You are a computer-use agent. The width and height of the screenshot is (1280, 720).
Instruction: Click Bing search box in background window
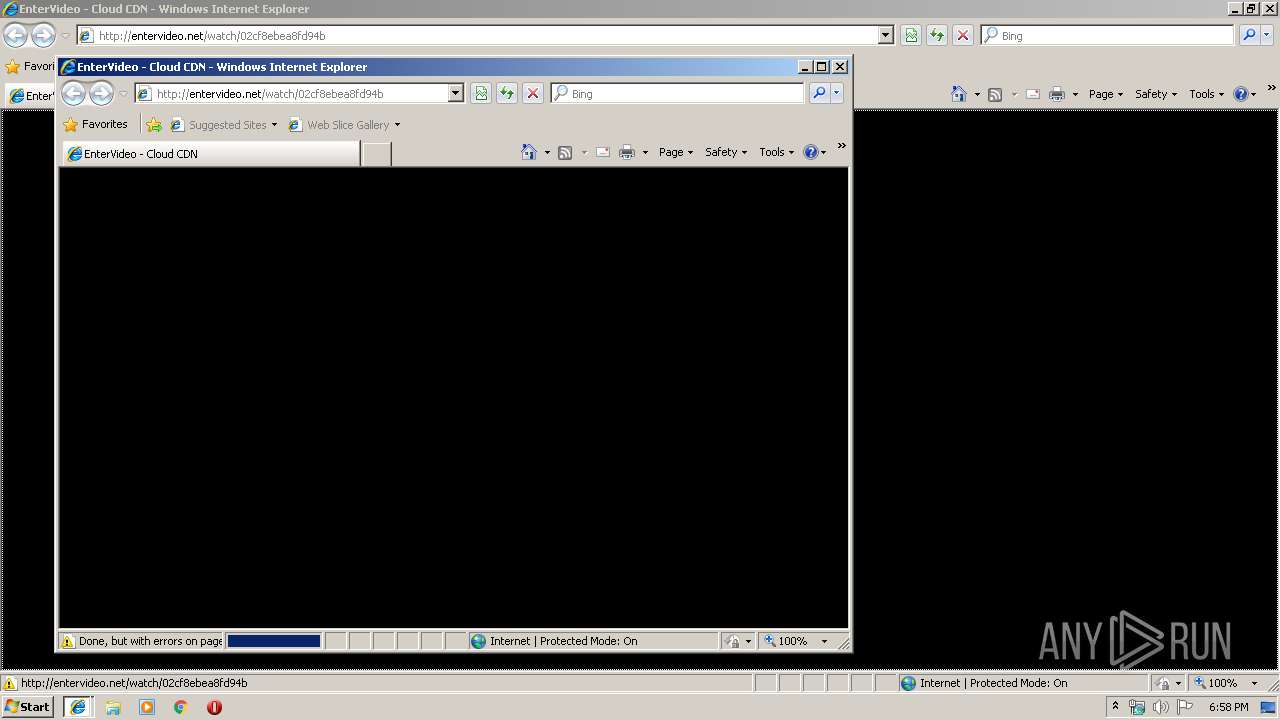pos(1108,35)
